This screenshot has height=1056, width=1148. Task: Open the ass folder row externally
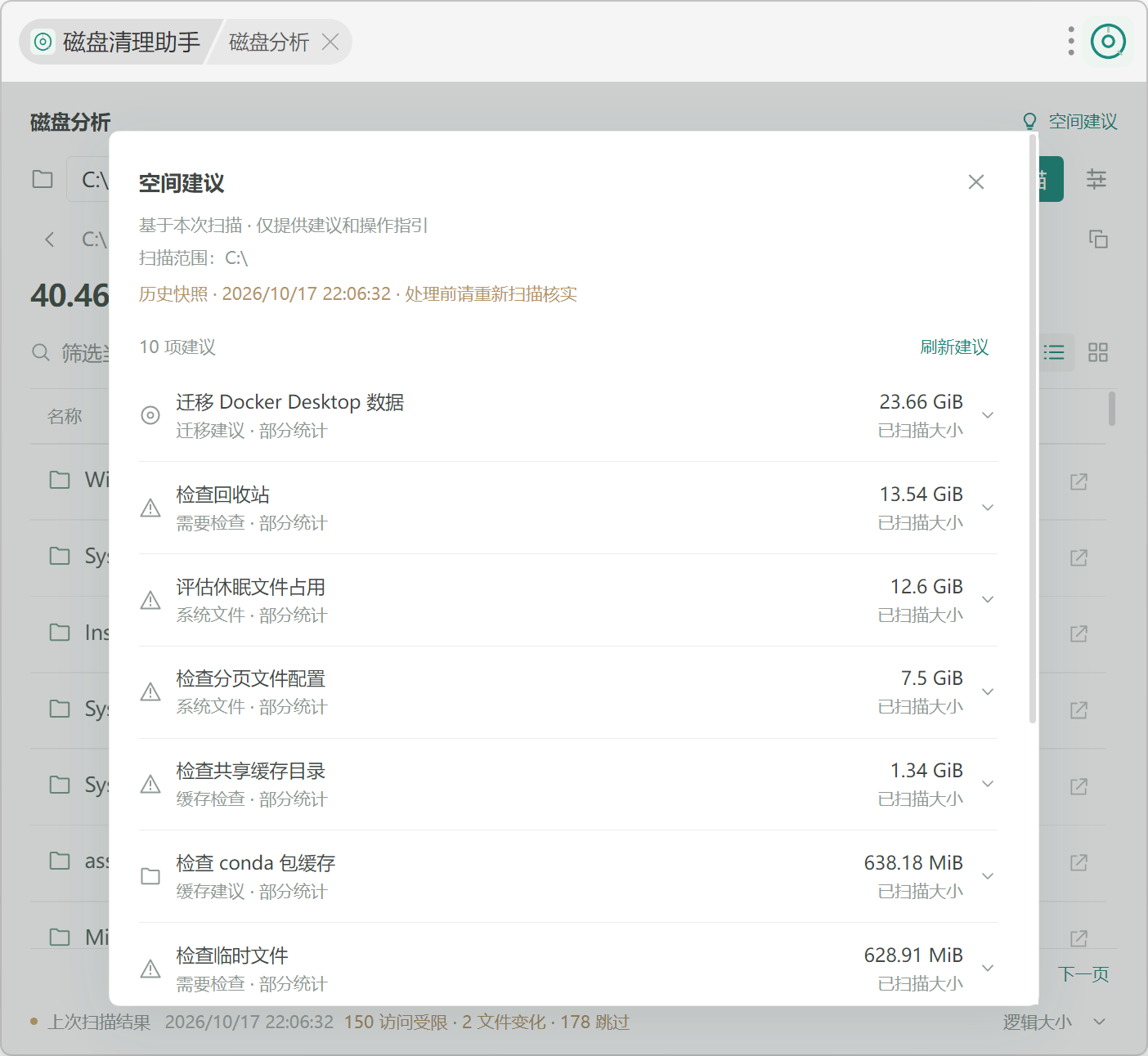1078,862
